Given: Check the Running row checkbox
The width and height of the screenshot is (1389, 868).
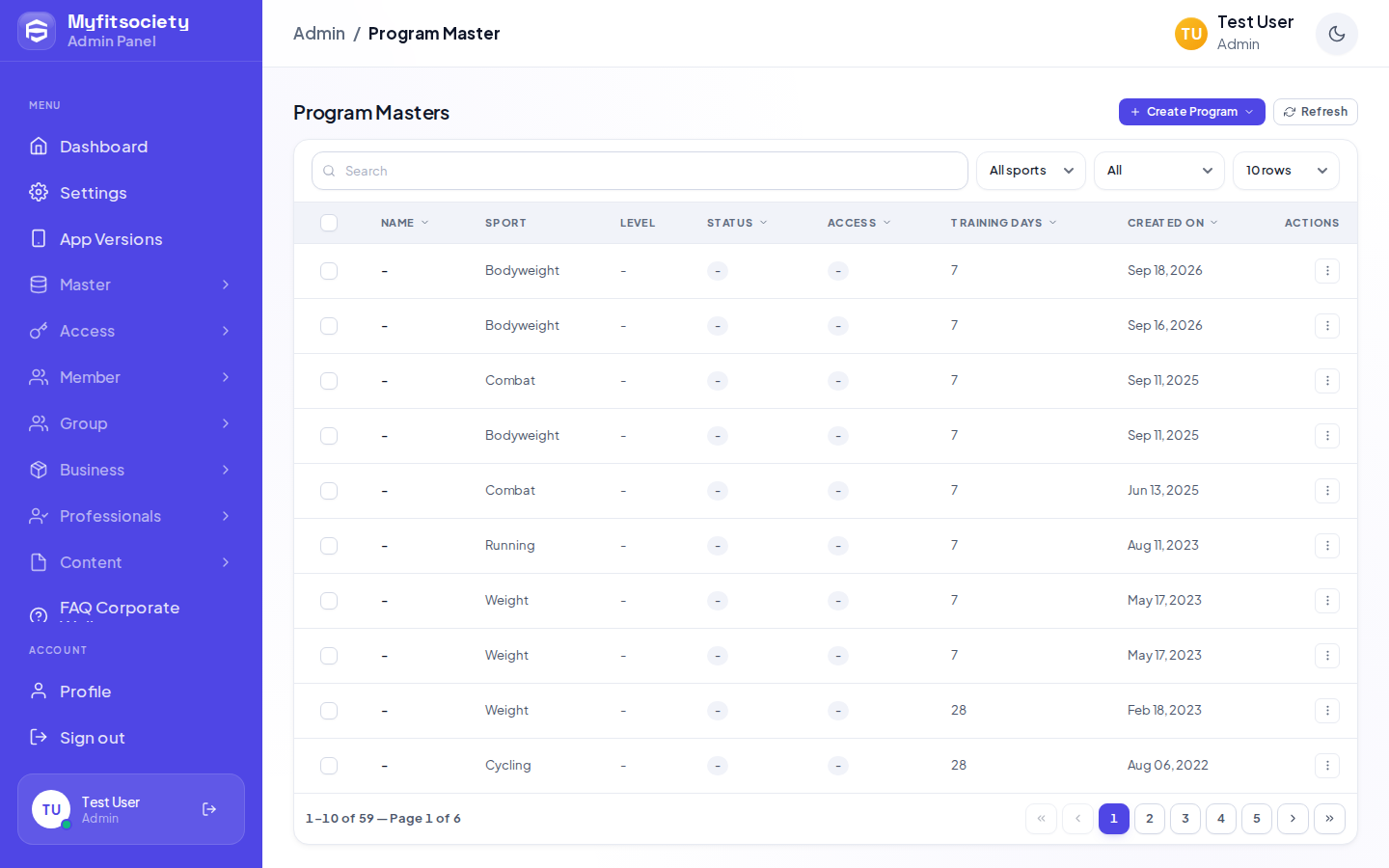Looking at the screenshot, I should pyautogui.click(x=329, y=546).
